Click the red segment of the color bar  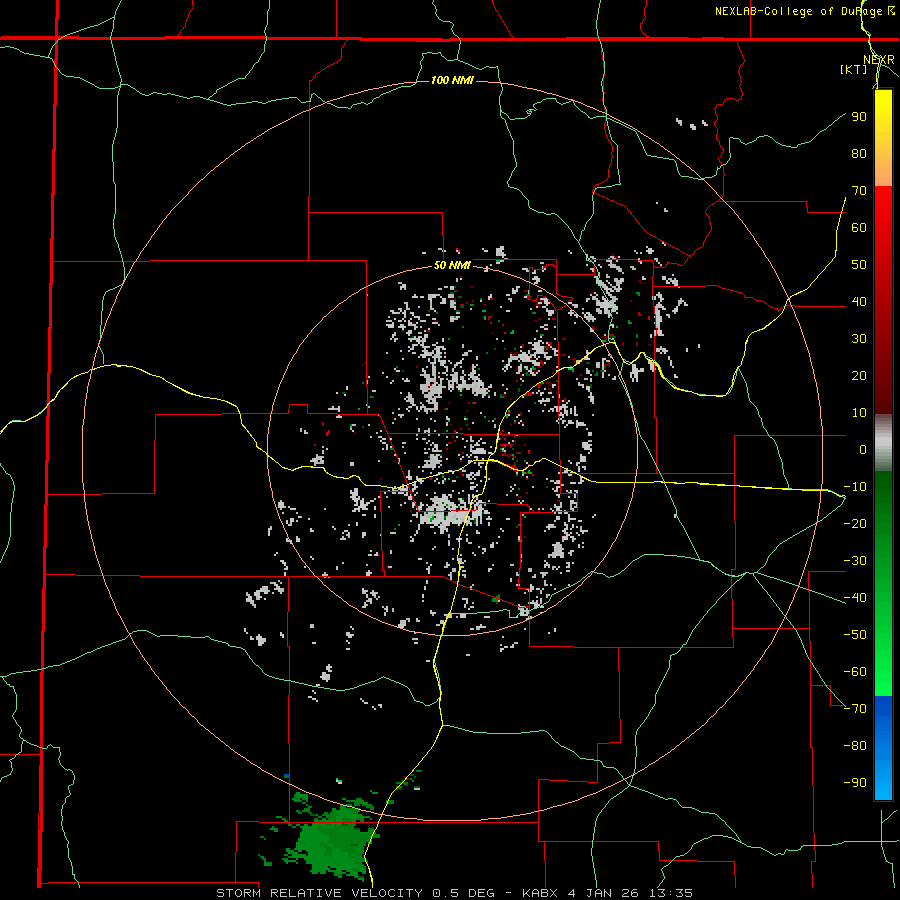pos(883,300)
